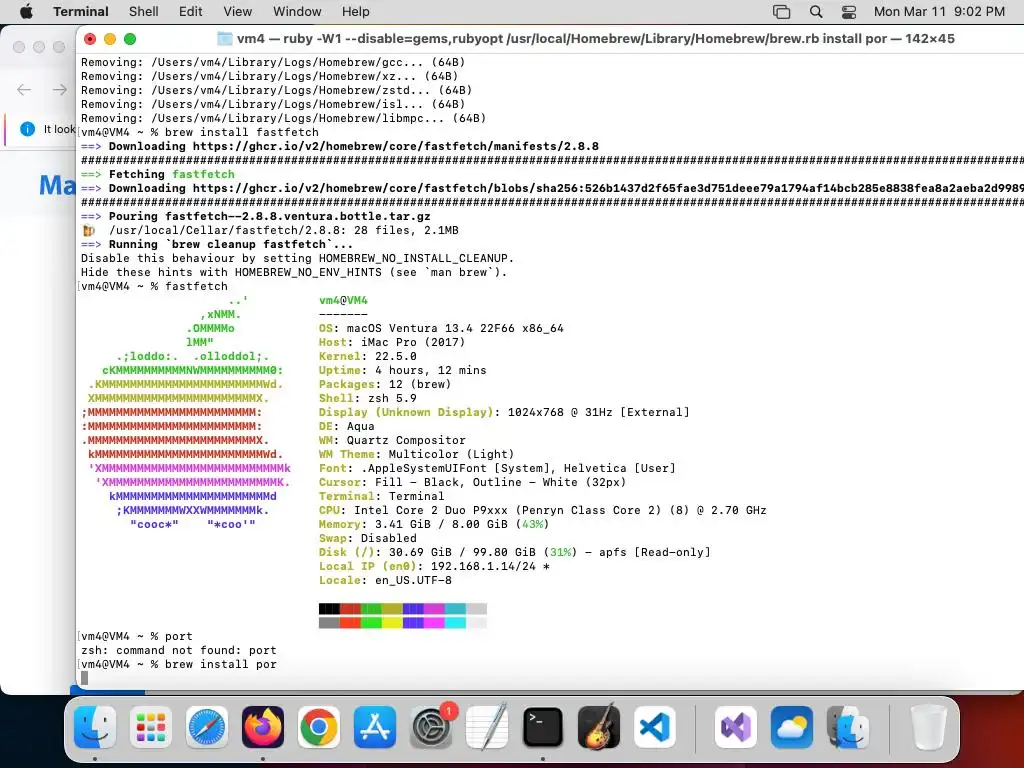The height and width of the screenshot is (768, 1024).
Task: Launch Google Chrome from the Dock
Action: pos(319,727)
